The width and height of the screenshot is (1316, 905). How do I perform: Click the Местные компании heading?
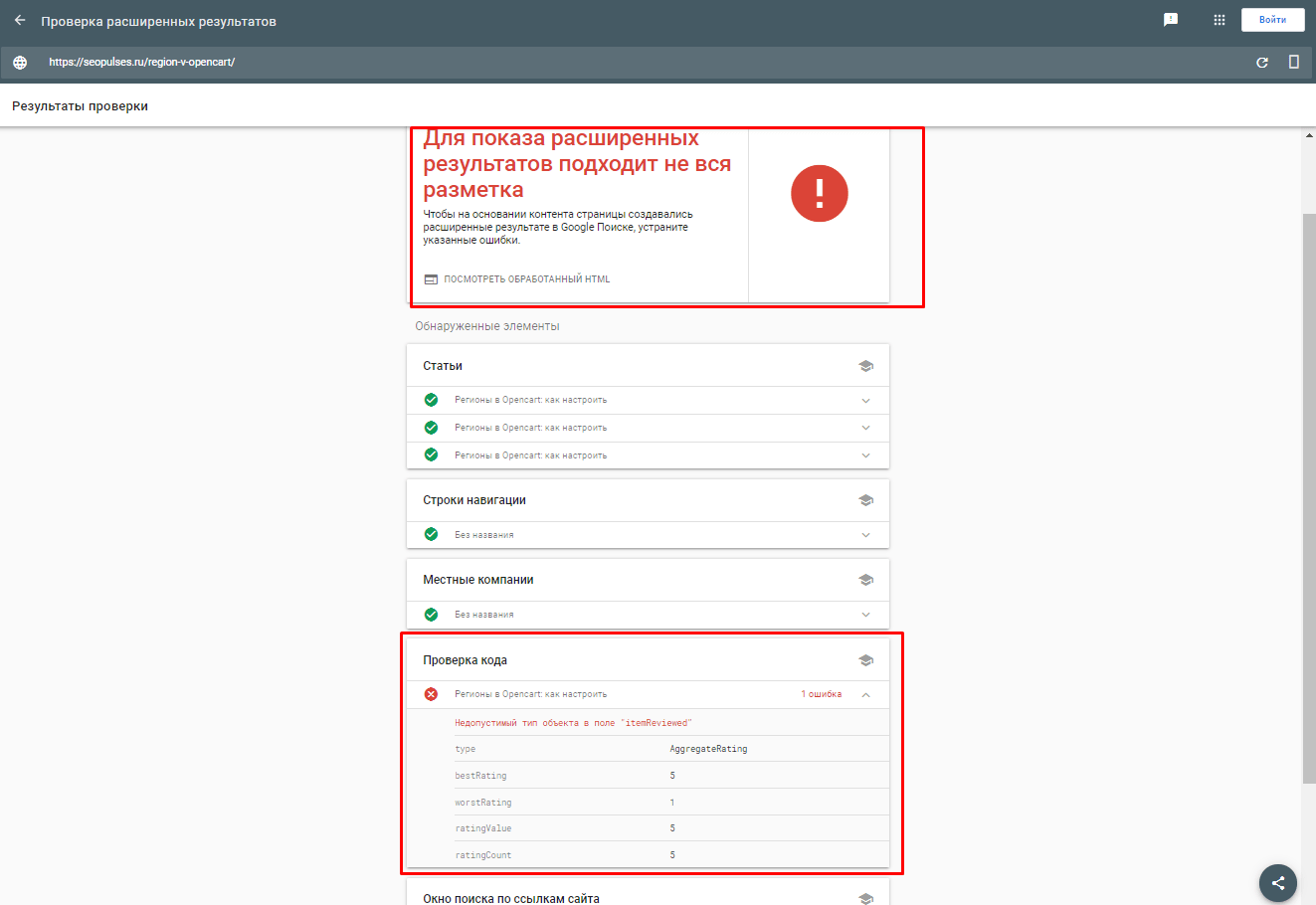(x=478, y=580)
